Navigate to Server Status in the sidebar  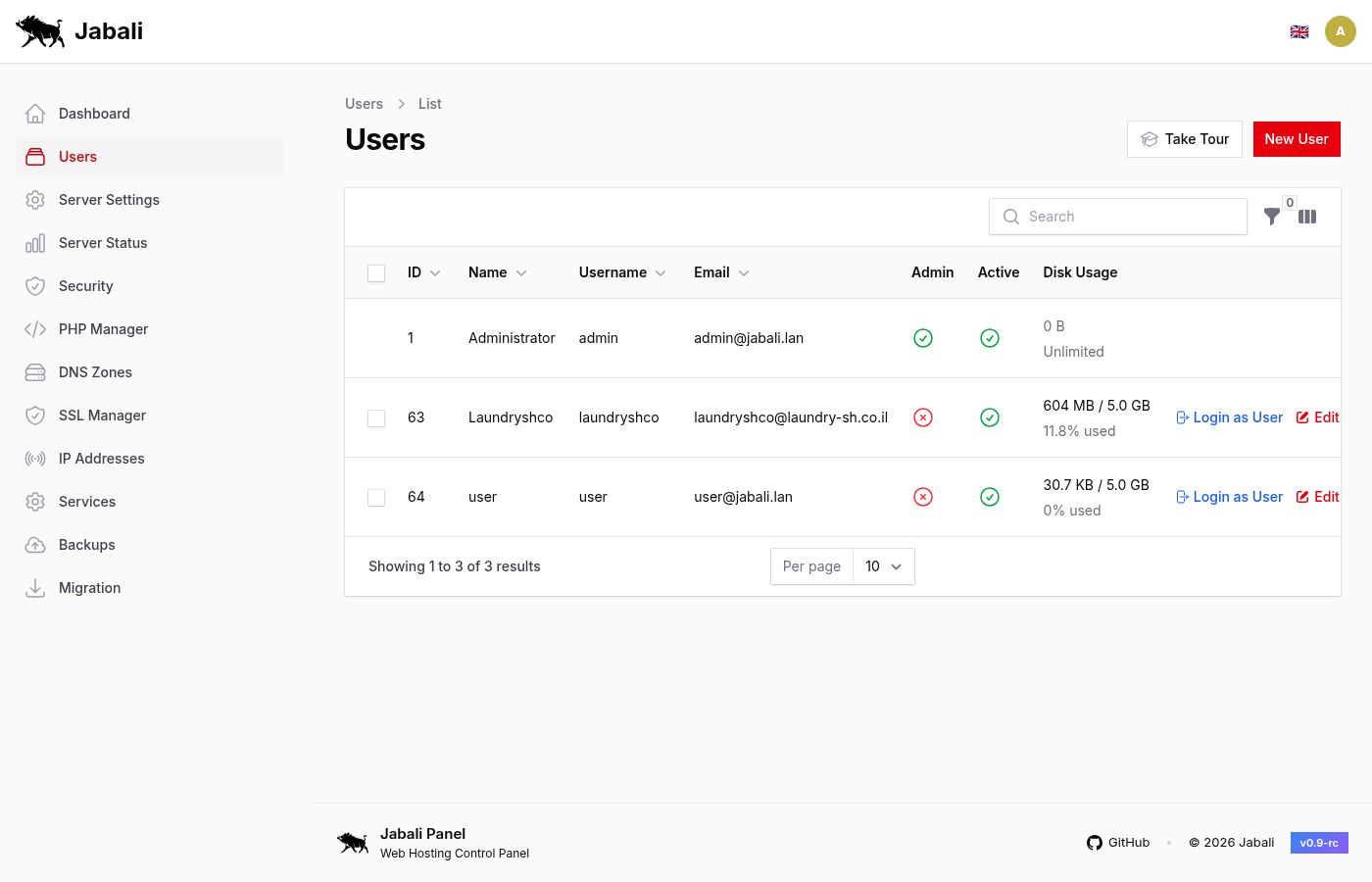coord(101,242)
